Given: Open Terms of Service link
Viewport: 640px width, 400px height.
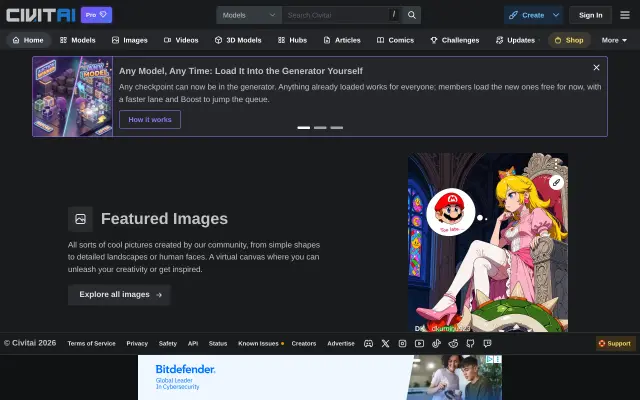Looking at the screenshot, I should (91, 344).
